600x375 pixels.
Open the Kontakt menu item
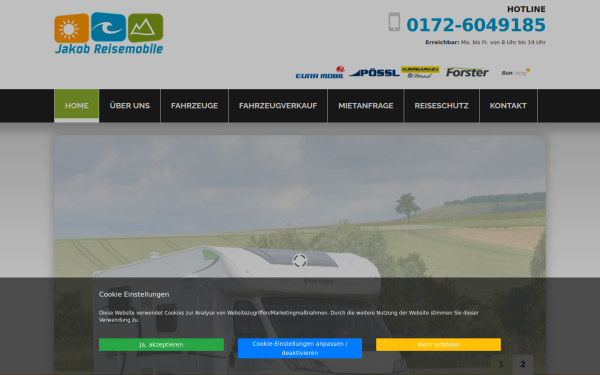pos(508,106)
